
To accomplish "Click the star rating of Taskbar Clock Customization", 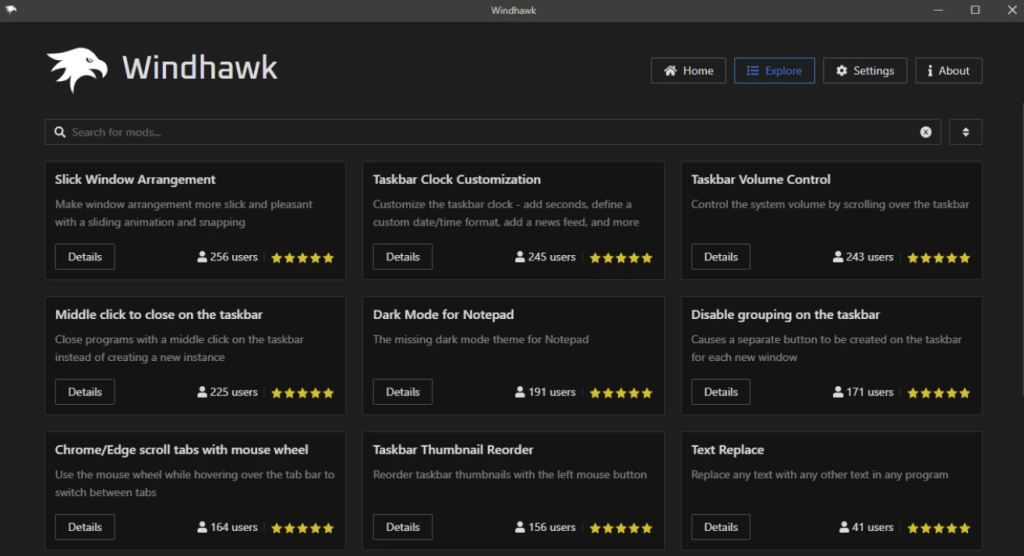I will point(620,257).
